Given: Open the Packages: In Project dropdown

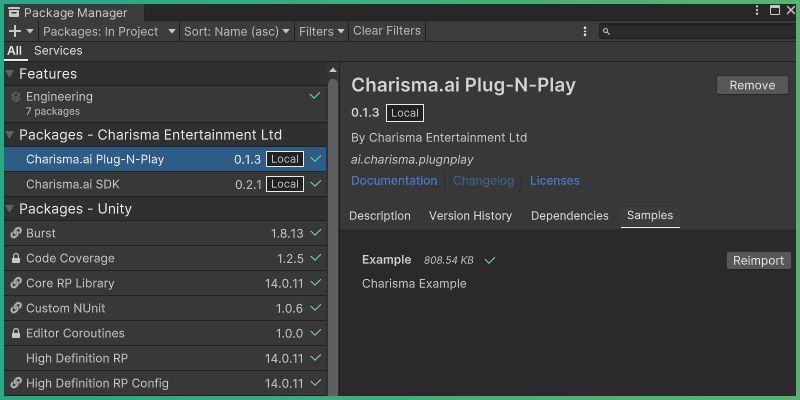Looking at the screenshot, I should click(x=108, y=31).
